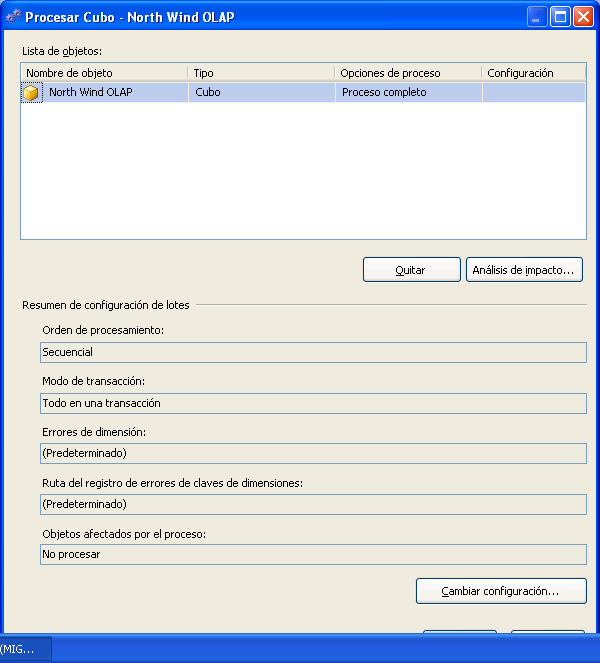The width and height of the screenshot is (600, 663).
Task: Click the Cubo type cell
Action: tap(262, 92)
